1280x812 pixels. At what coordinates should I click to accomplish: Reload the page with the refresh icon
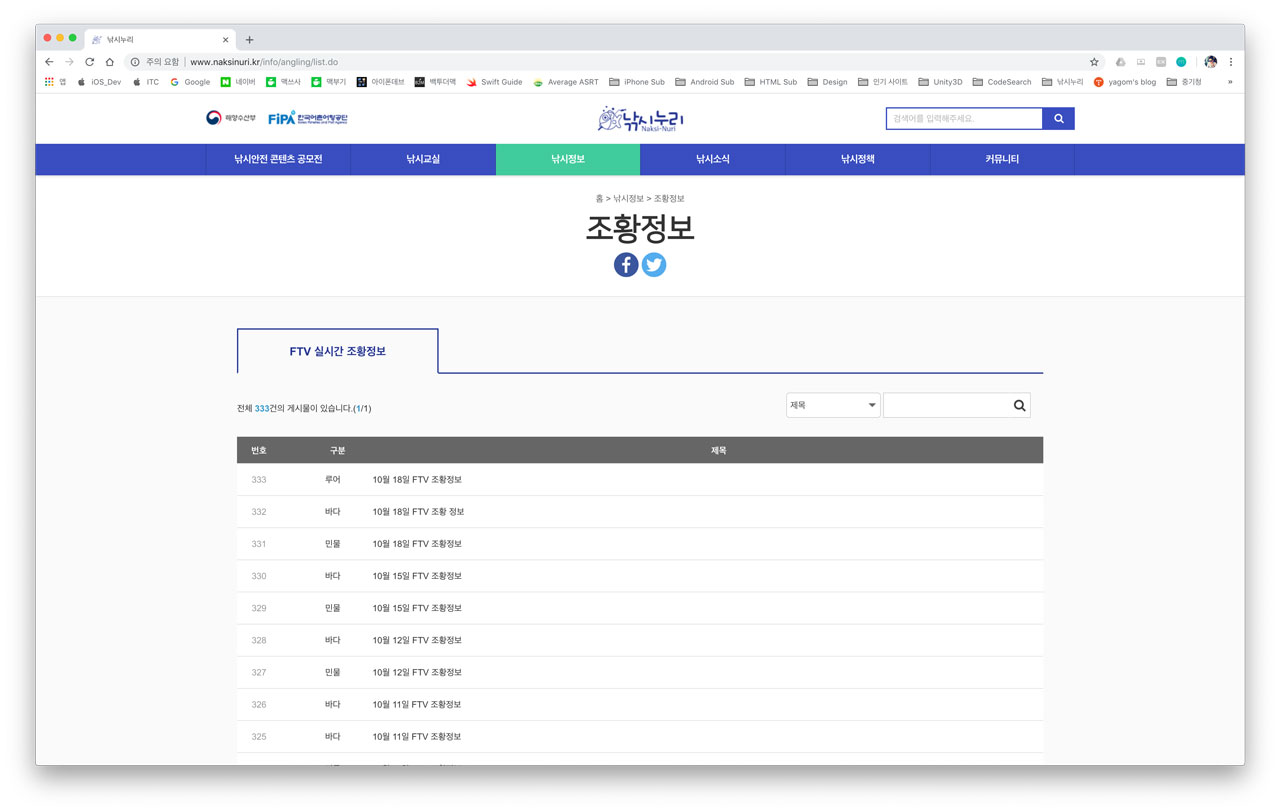point(89,62)
